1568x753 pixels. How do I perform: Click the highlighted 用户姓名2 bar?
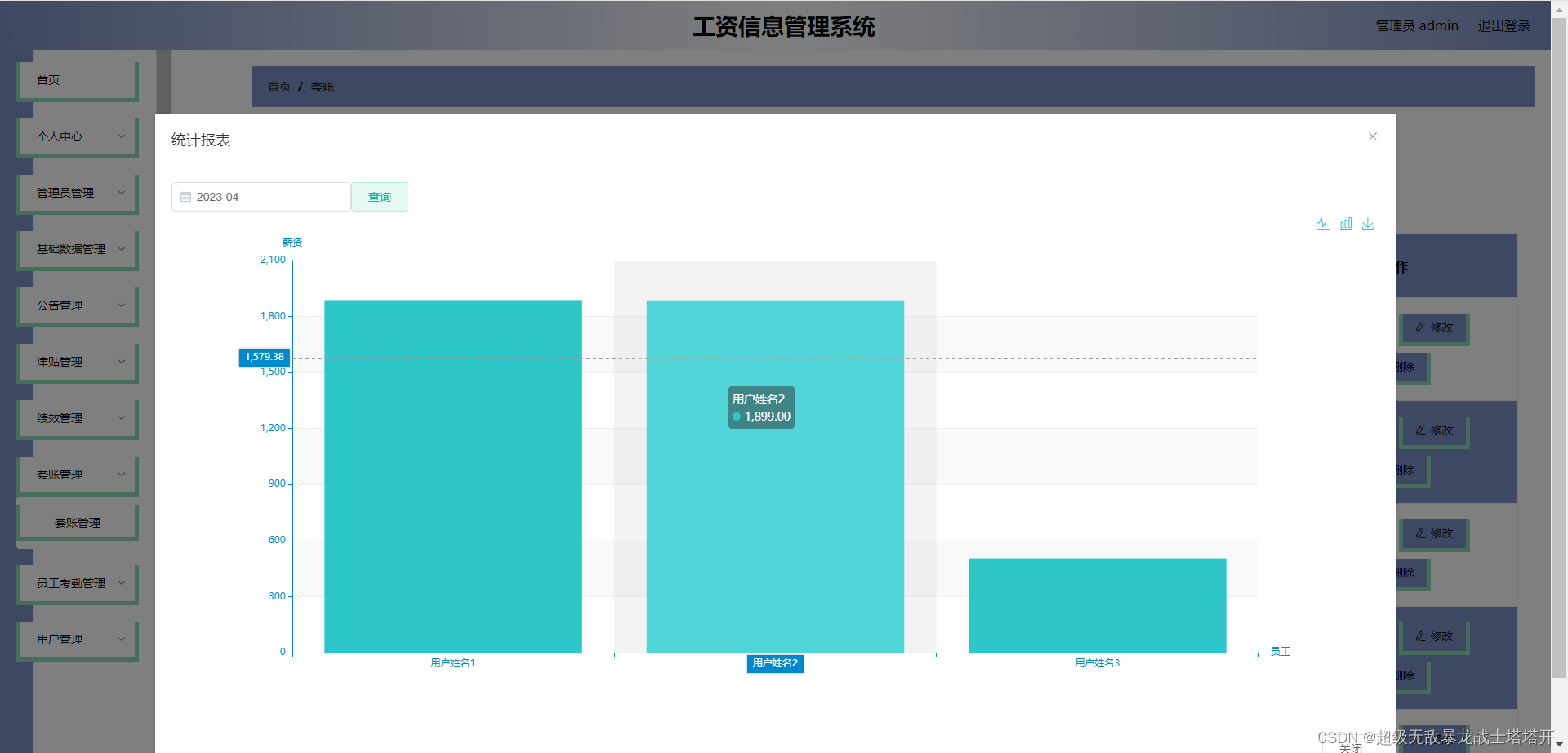(775, 476)
